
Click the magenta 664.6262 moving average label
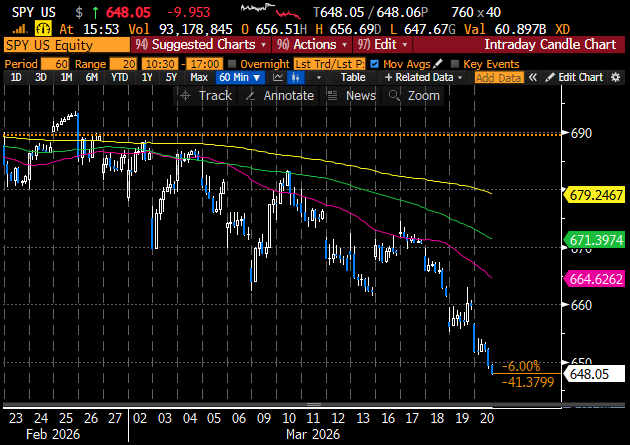[595, 279]
